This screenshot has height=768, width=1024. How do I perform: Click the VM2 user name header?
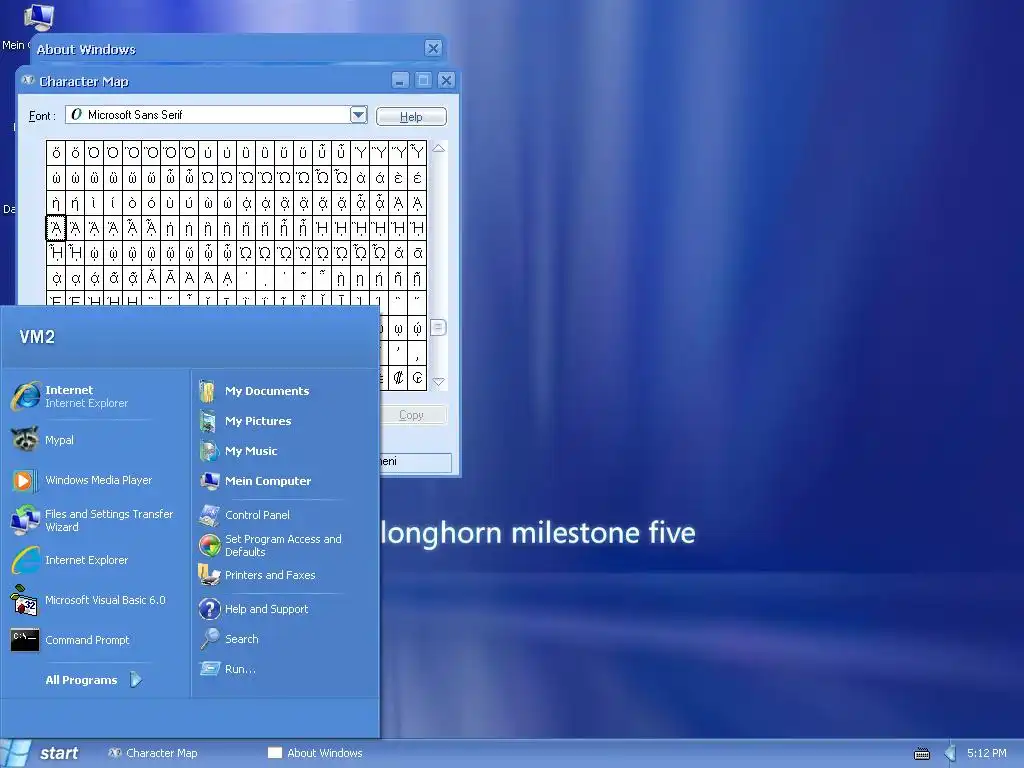pyautogui.click(x=37, y=337)
